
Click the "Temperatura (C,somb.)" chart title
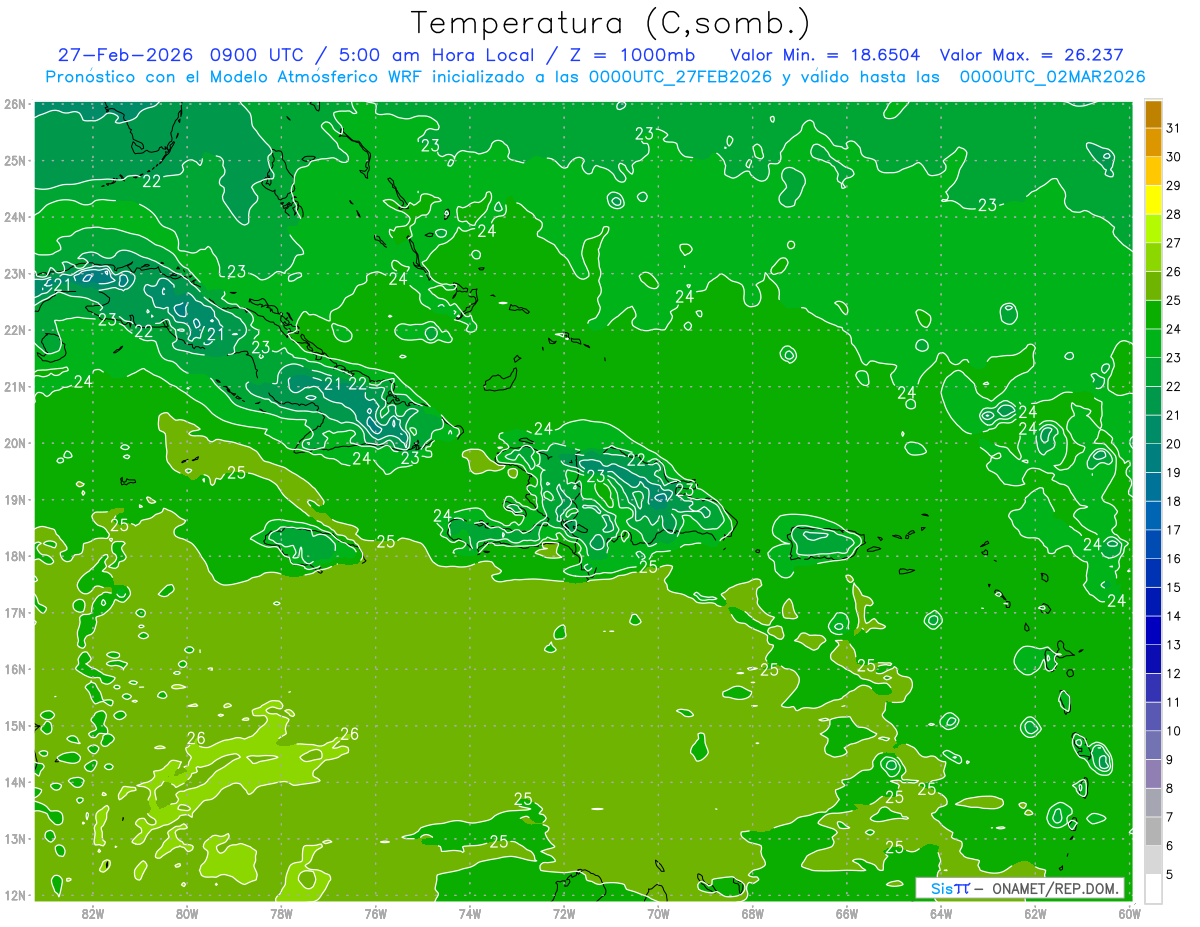click(610, 23)
